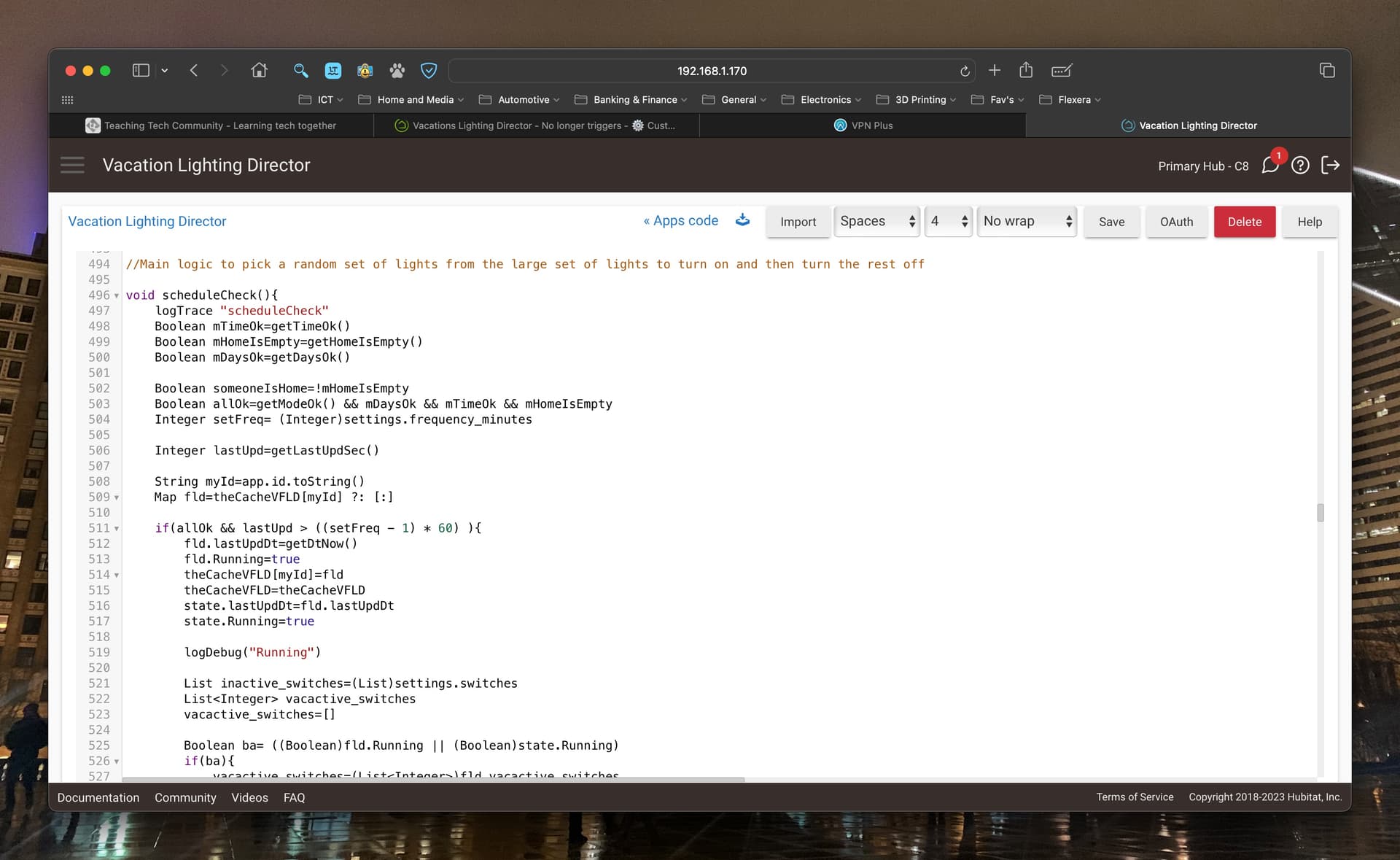Click the blue translate extension icon
The image size is (1400, 860).
click(x=333, y=71)
